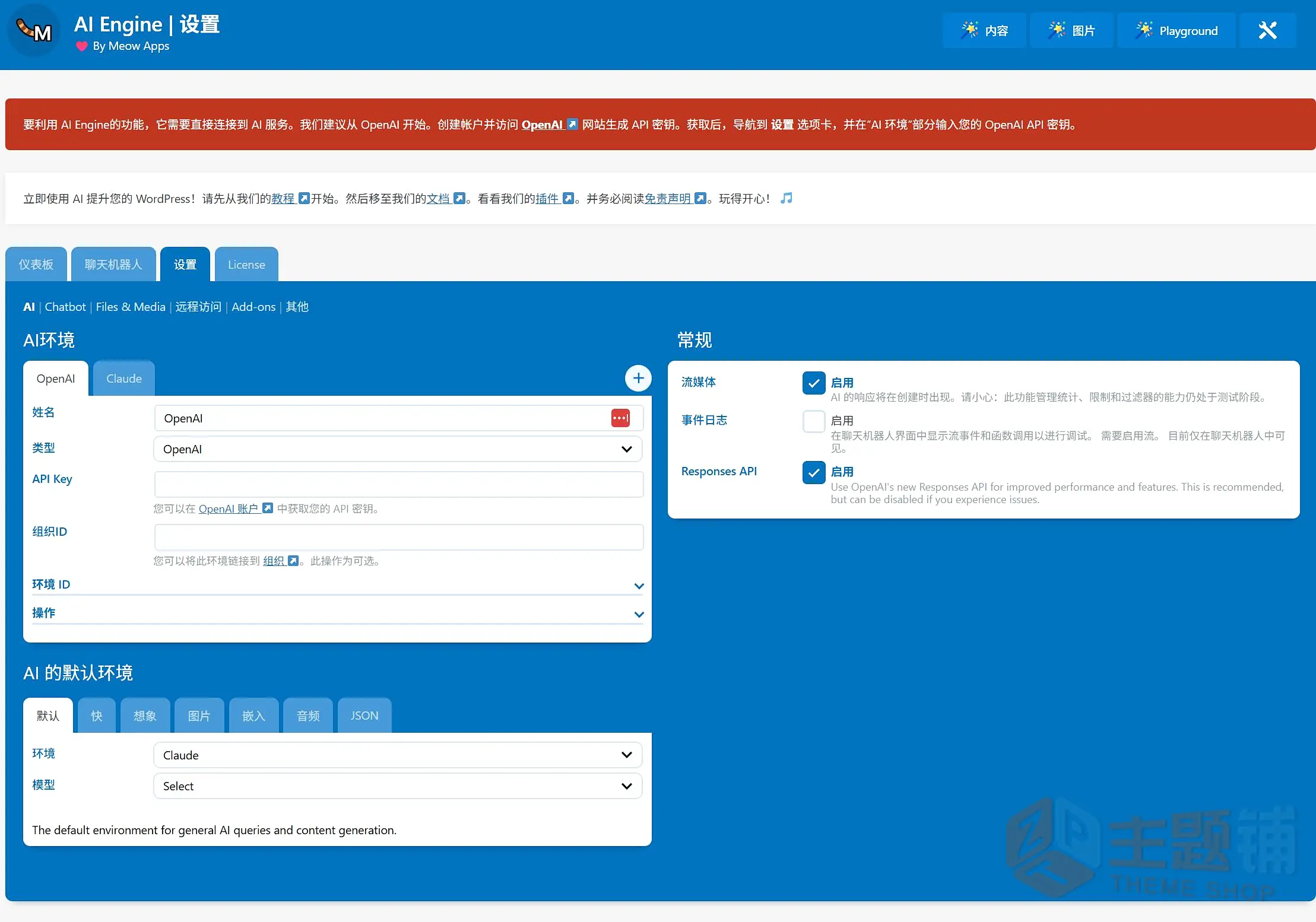1316x922 pixels.
Task: Open the 文档 documentation link
Action: click(x=446, y=198)
